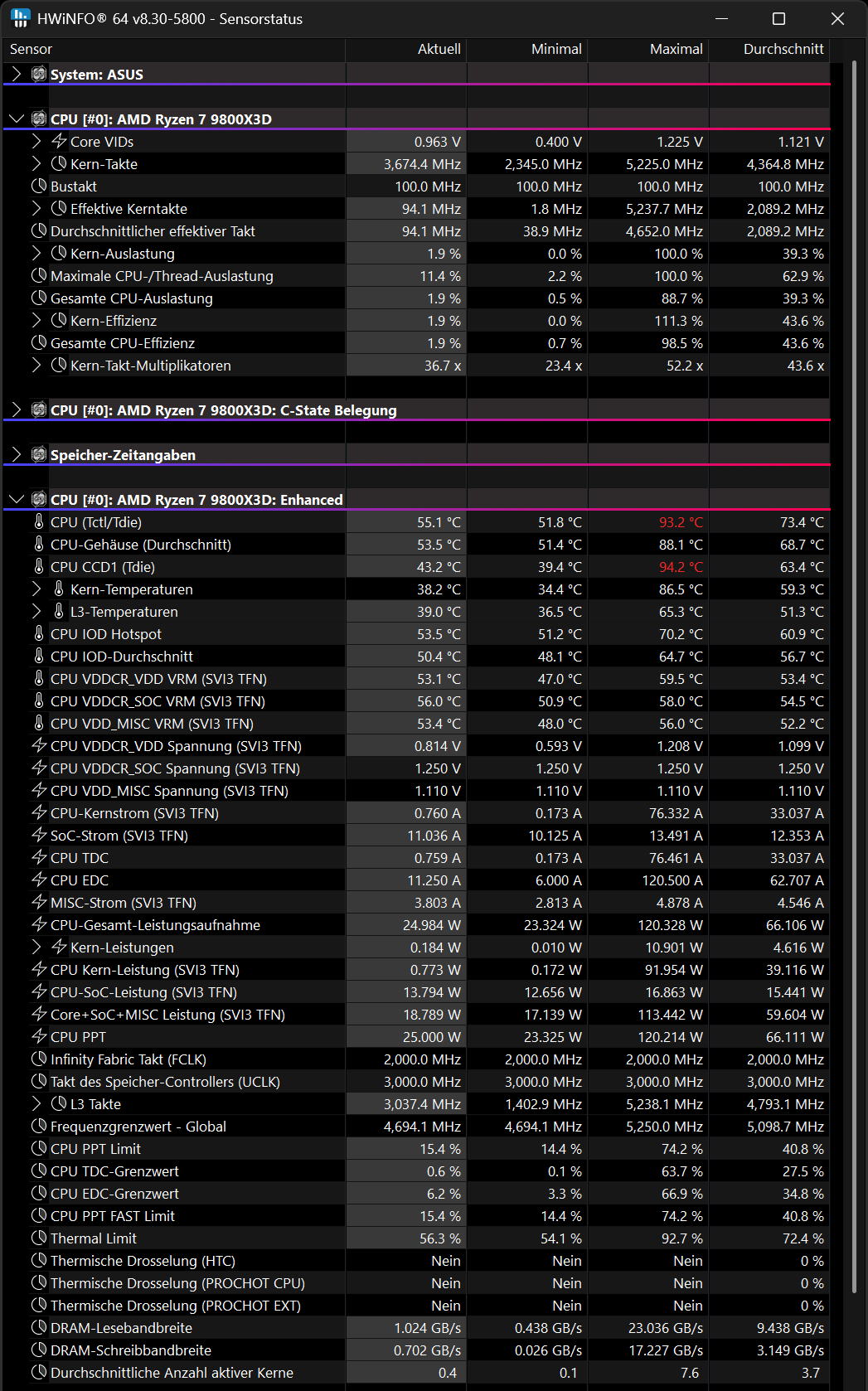
Task: Expand the System: ASUS section
Action: tap(17, 75)
